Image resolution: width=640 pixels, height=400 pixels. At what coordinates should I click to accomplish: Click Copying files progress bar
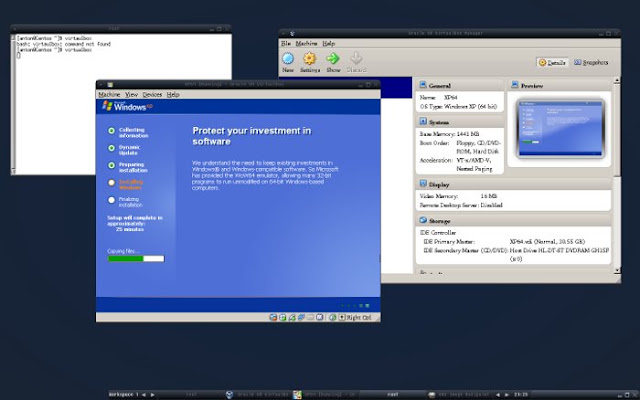coord(136,259)
